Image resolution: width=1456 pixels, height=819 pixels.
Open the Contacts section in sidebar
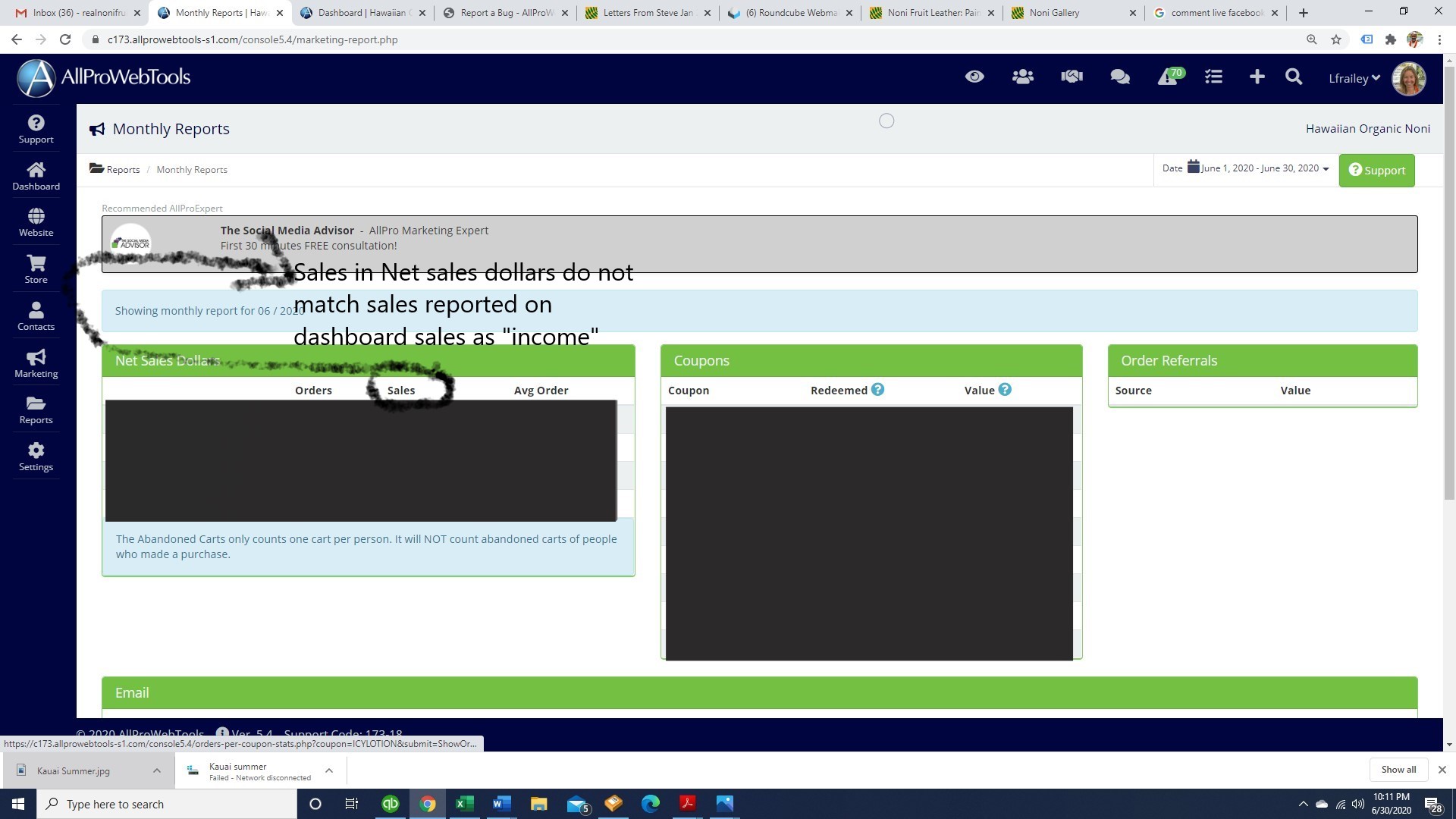(x=36, y=316)
